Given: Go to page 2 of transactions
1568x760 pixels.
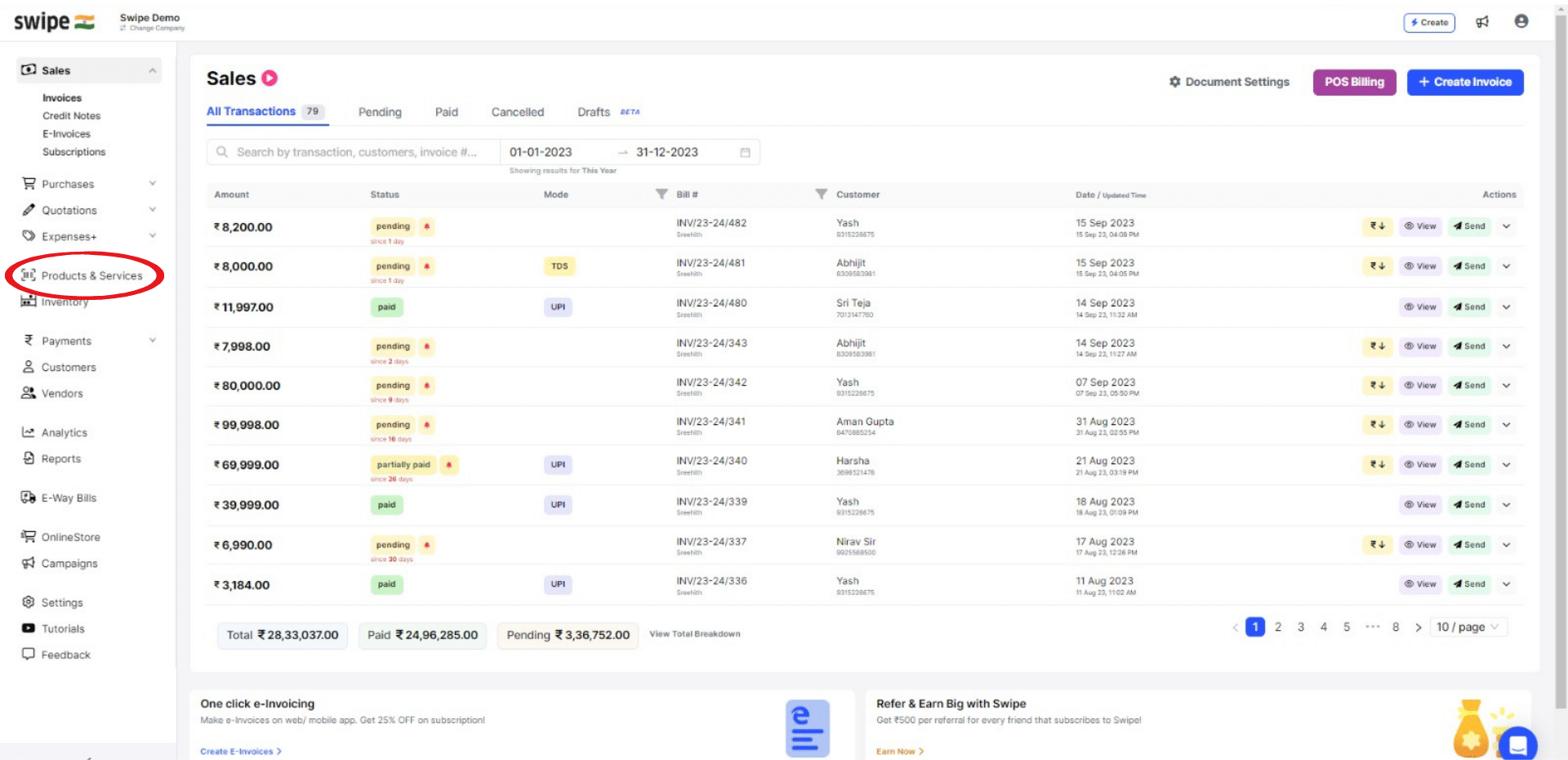Looking at the screenshot, I should click(x=1278, y=628).
